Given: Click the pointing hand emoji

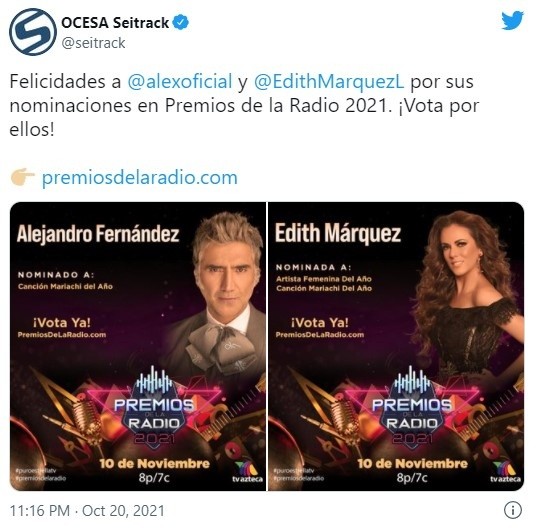Looking at the screenshot, I should click(x=22, y=177).
